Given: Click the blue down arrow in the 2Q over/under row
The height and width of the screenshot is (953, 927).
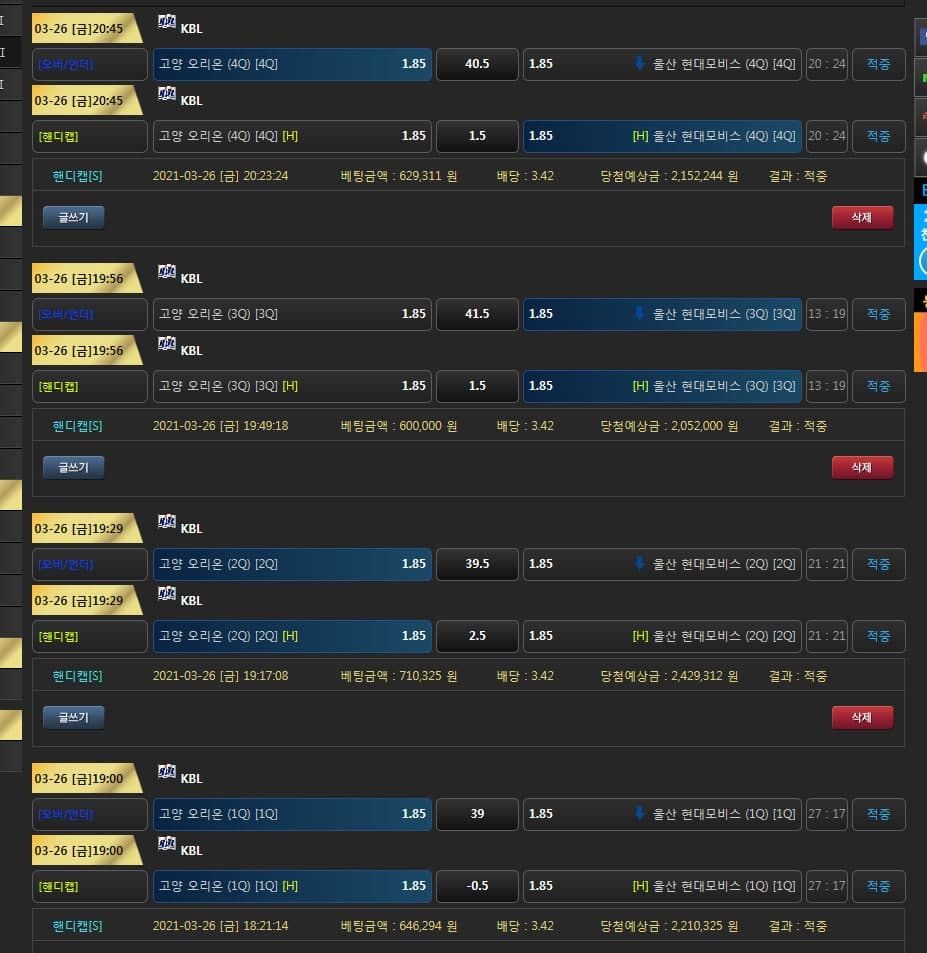Looking at the screenshot, I should pos(640,564).
